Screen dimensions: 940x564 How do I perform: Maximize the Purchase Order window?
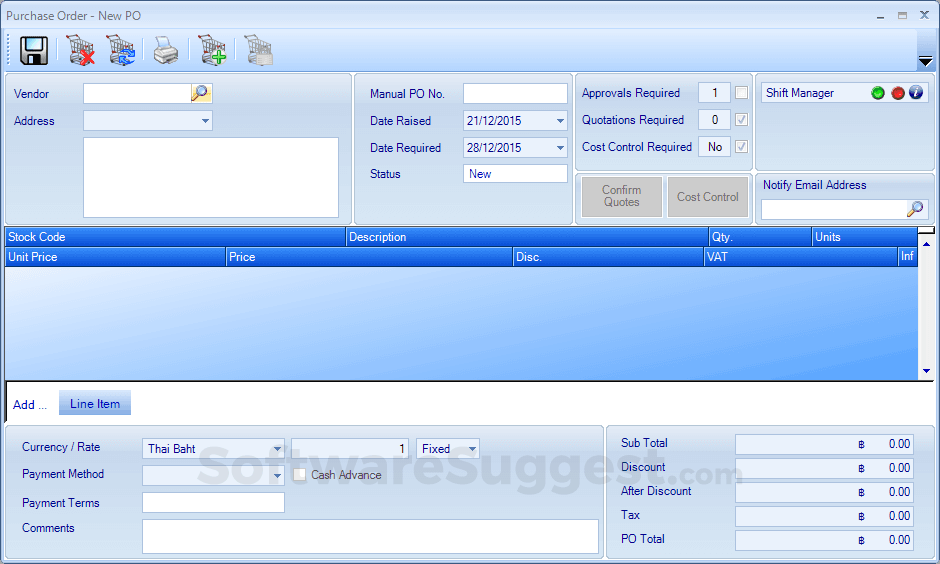pyautogui.click(x=902, y=16)
